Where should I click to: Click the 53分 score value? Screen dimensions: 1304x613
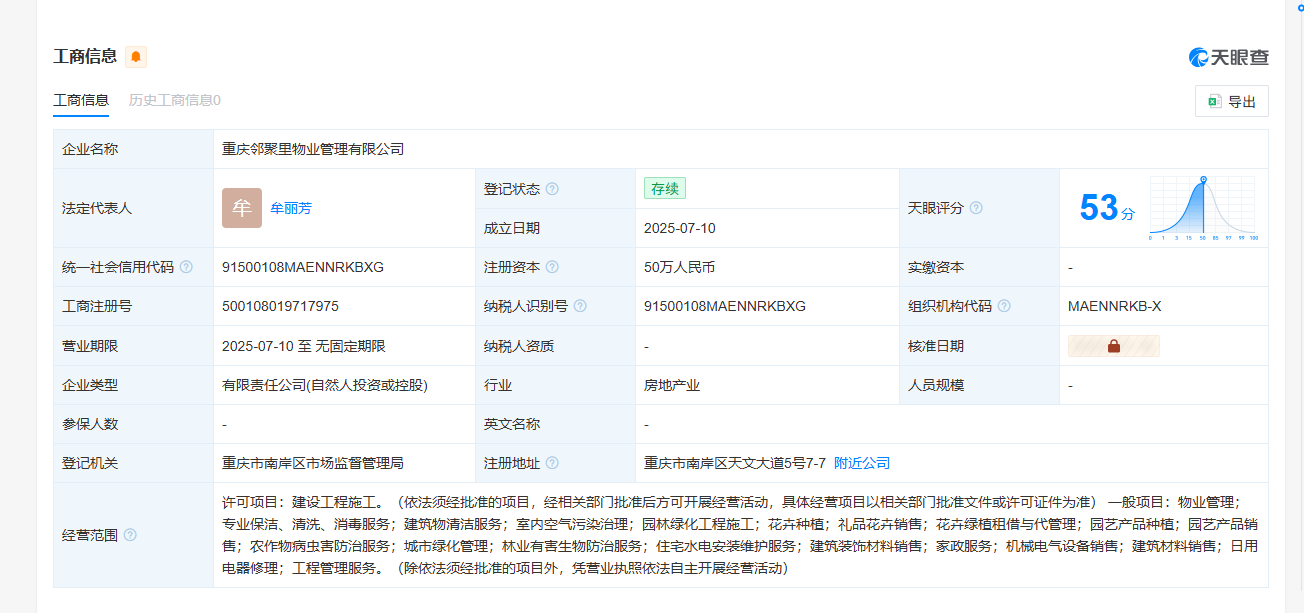tap(1107, 208)
